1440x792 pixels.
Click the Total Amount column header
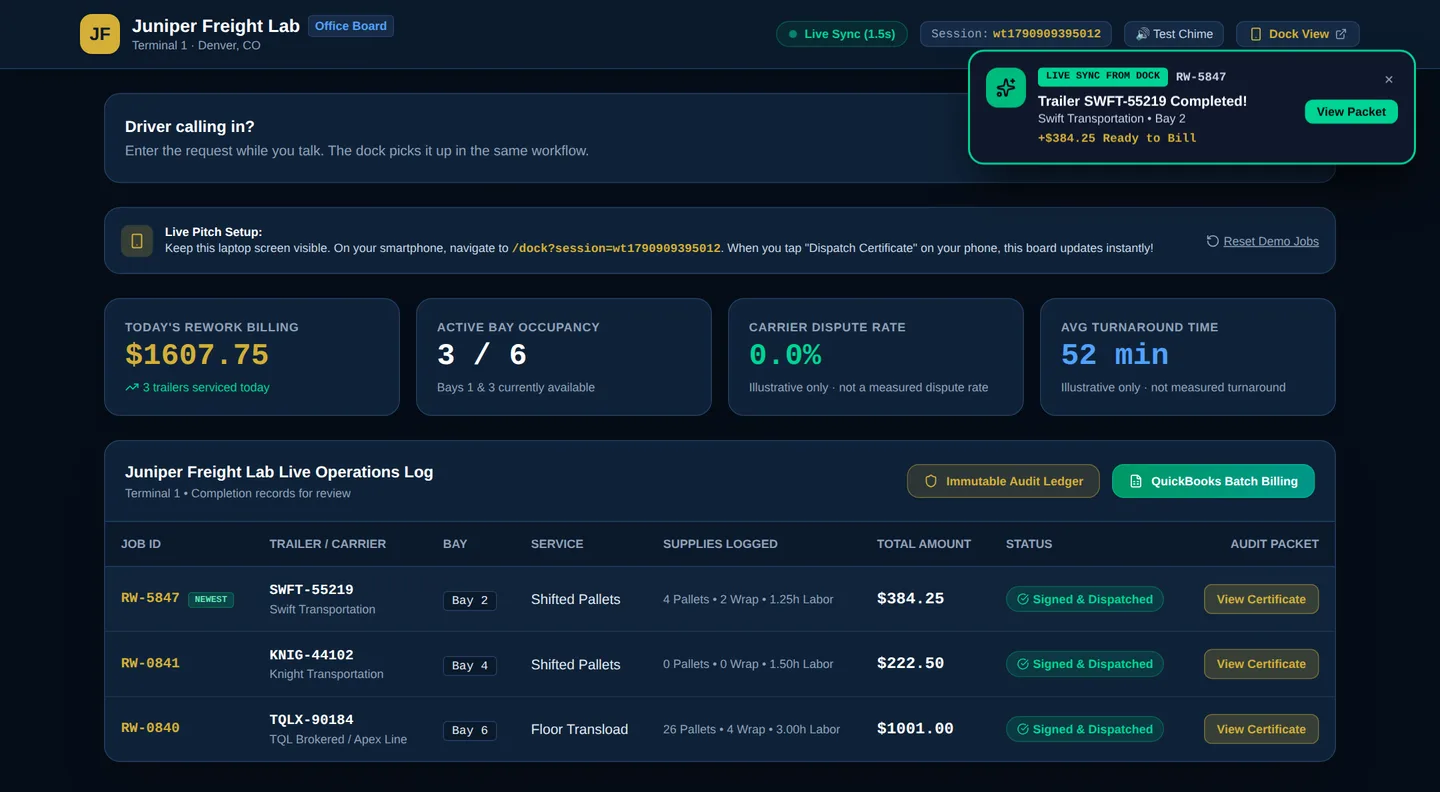click(x=924, y=544)
